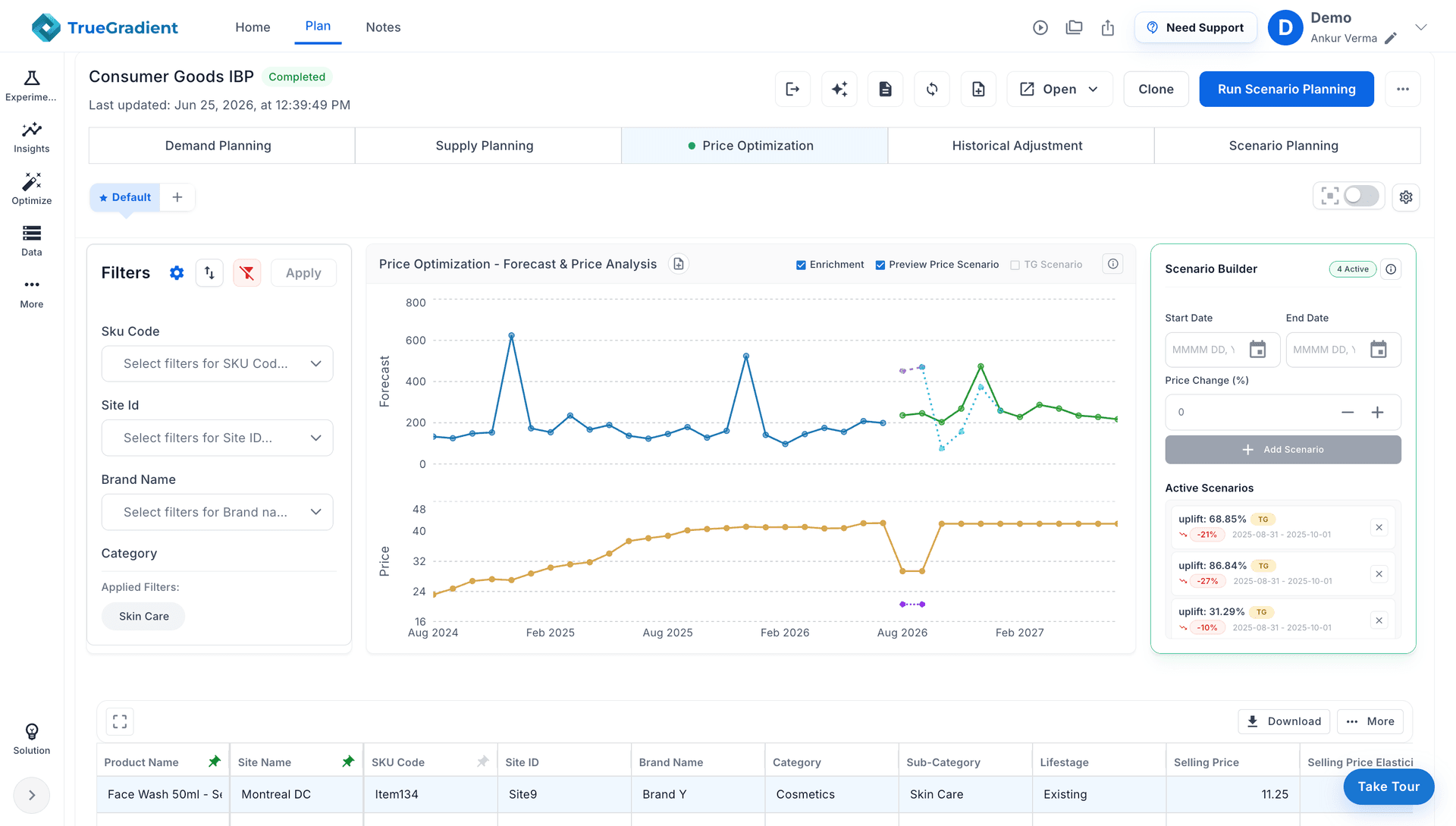The height and width of the screenshot is (826, 1456).
Task: Toggle the TG Scenario checkbox
Action: click(x=1015, y=265)
